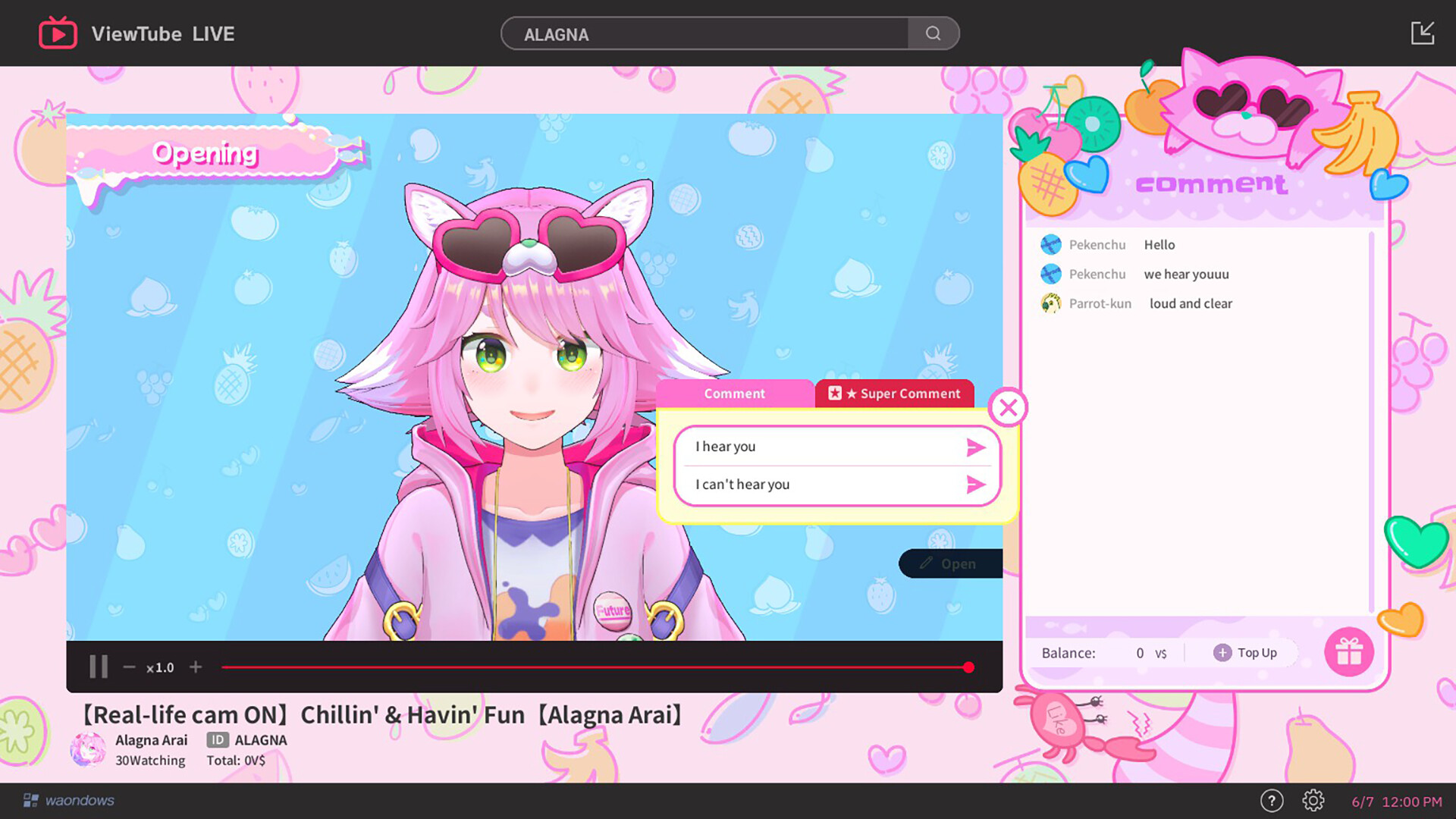Click the exit stream icon at top right

click(1425, 32)
